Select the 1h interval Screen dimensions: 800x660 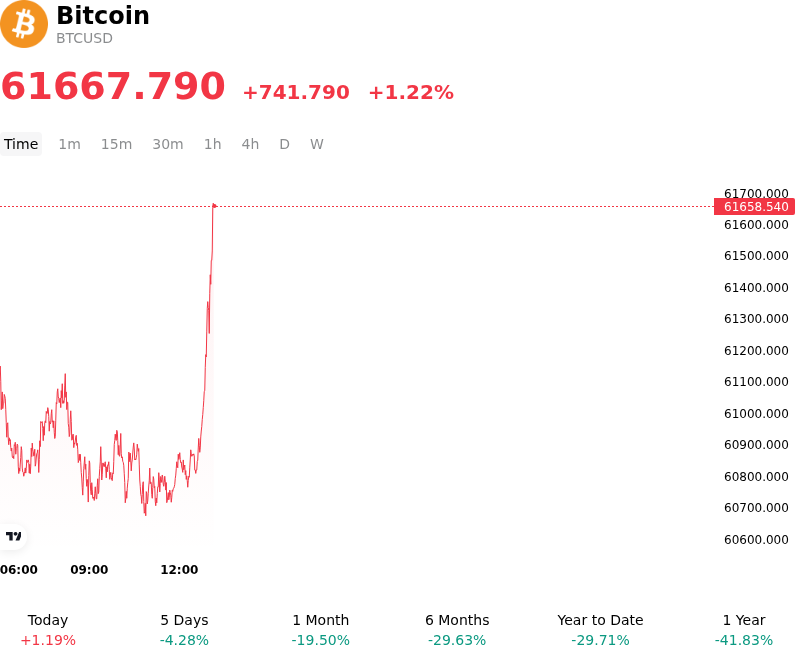213,144
